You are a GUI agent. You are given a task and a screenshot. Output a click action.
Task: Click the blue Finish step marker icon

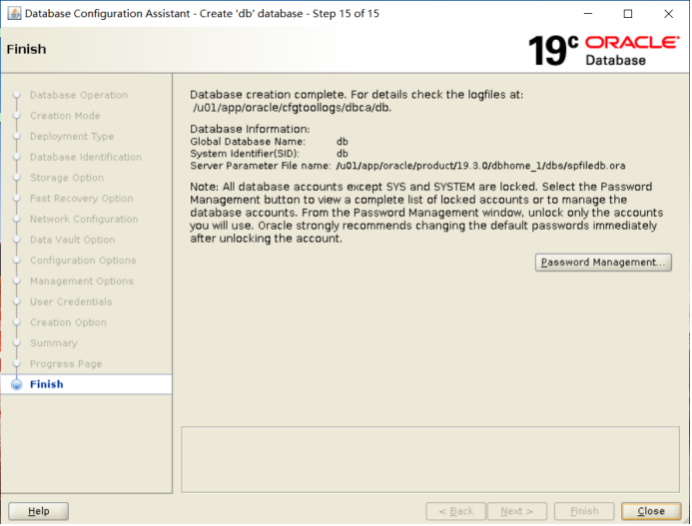[17, 385]
